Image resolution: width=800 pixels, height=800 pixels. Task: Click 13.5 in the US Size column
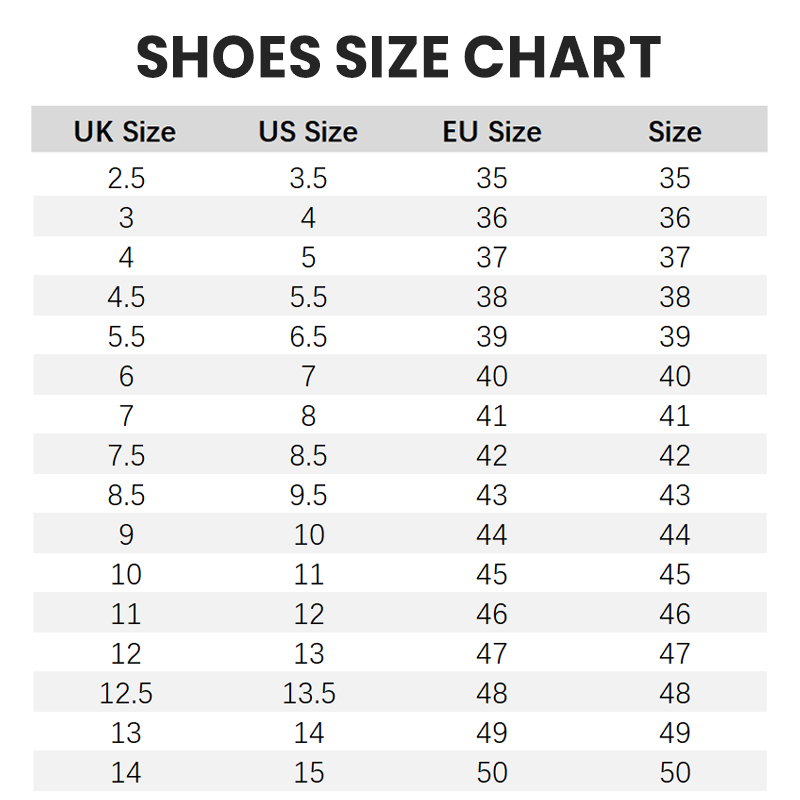(x=308, y=693)
